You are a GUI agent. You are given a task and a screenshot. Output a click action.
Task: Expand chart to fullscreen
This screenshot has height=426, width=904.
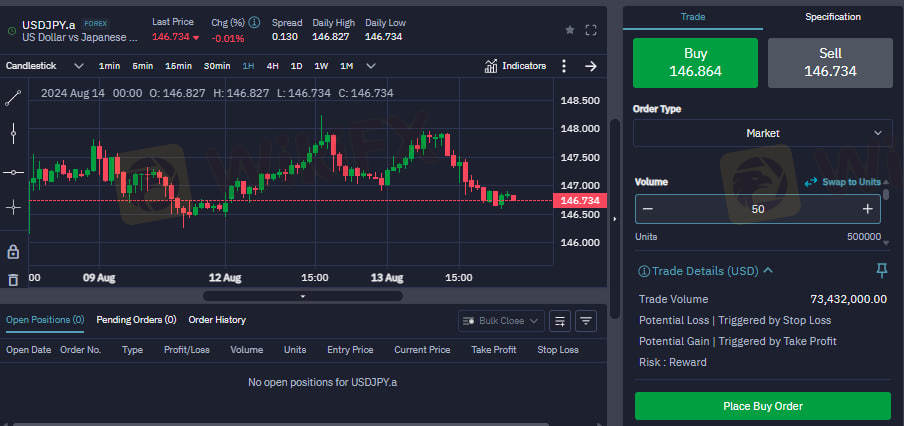[x=591, y=30]
